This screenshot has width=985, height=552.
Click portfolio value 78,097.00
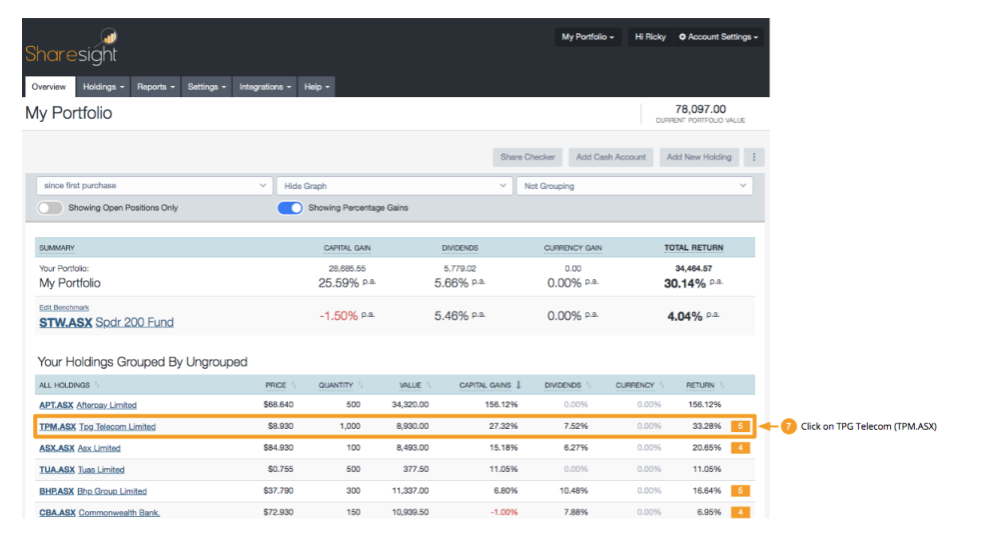click(x=700, y=109)
